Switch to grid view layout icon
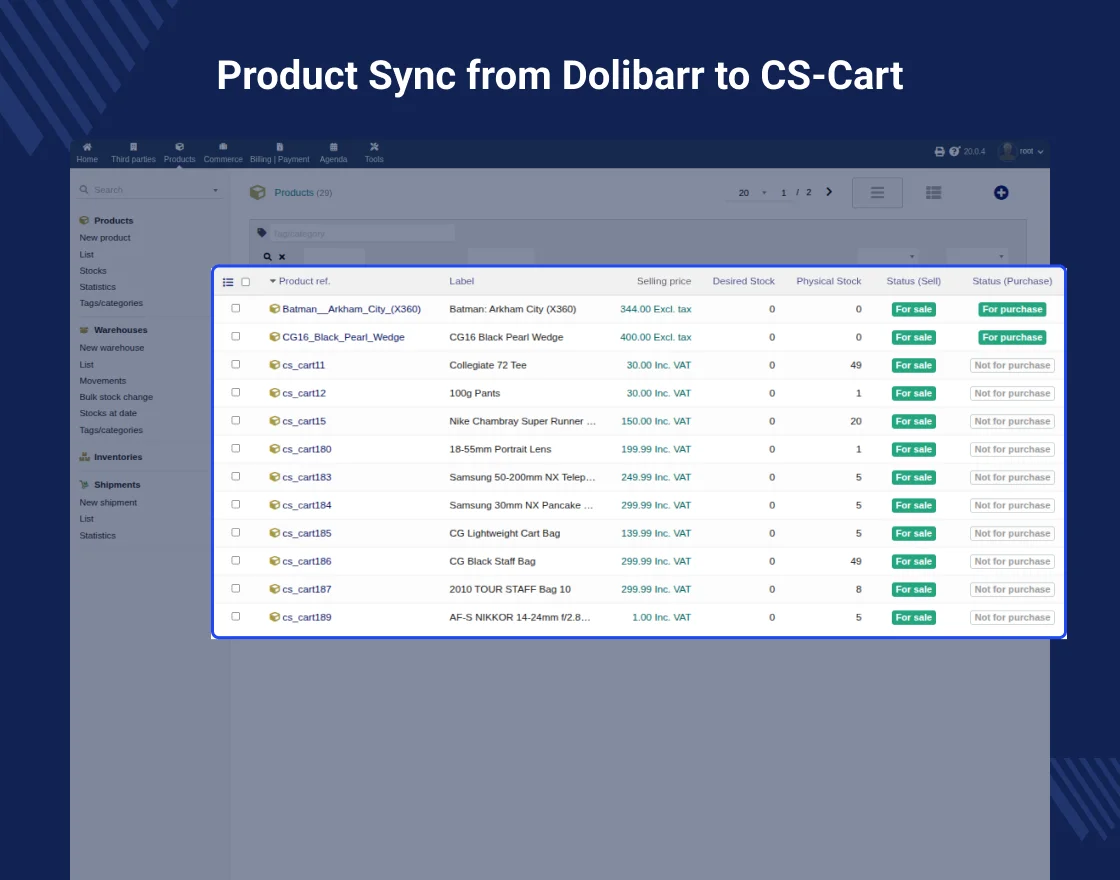Image resolution: width=1120 pixels, height=880 pixels. (x=933, y=193)
